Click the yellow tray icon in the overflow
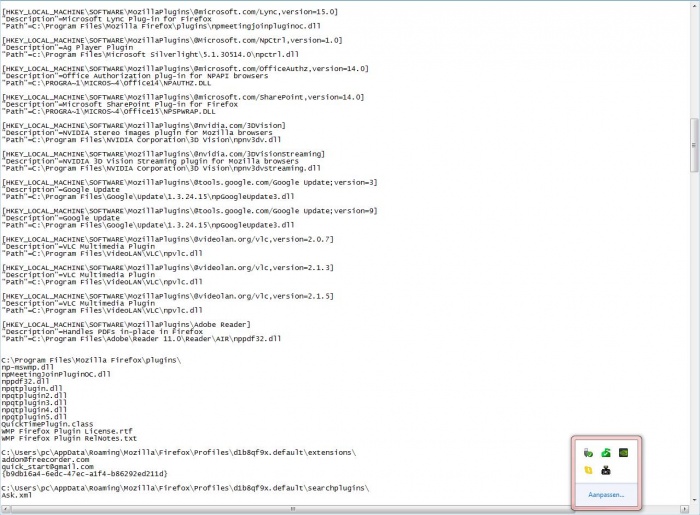 (x=588, y=470)
